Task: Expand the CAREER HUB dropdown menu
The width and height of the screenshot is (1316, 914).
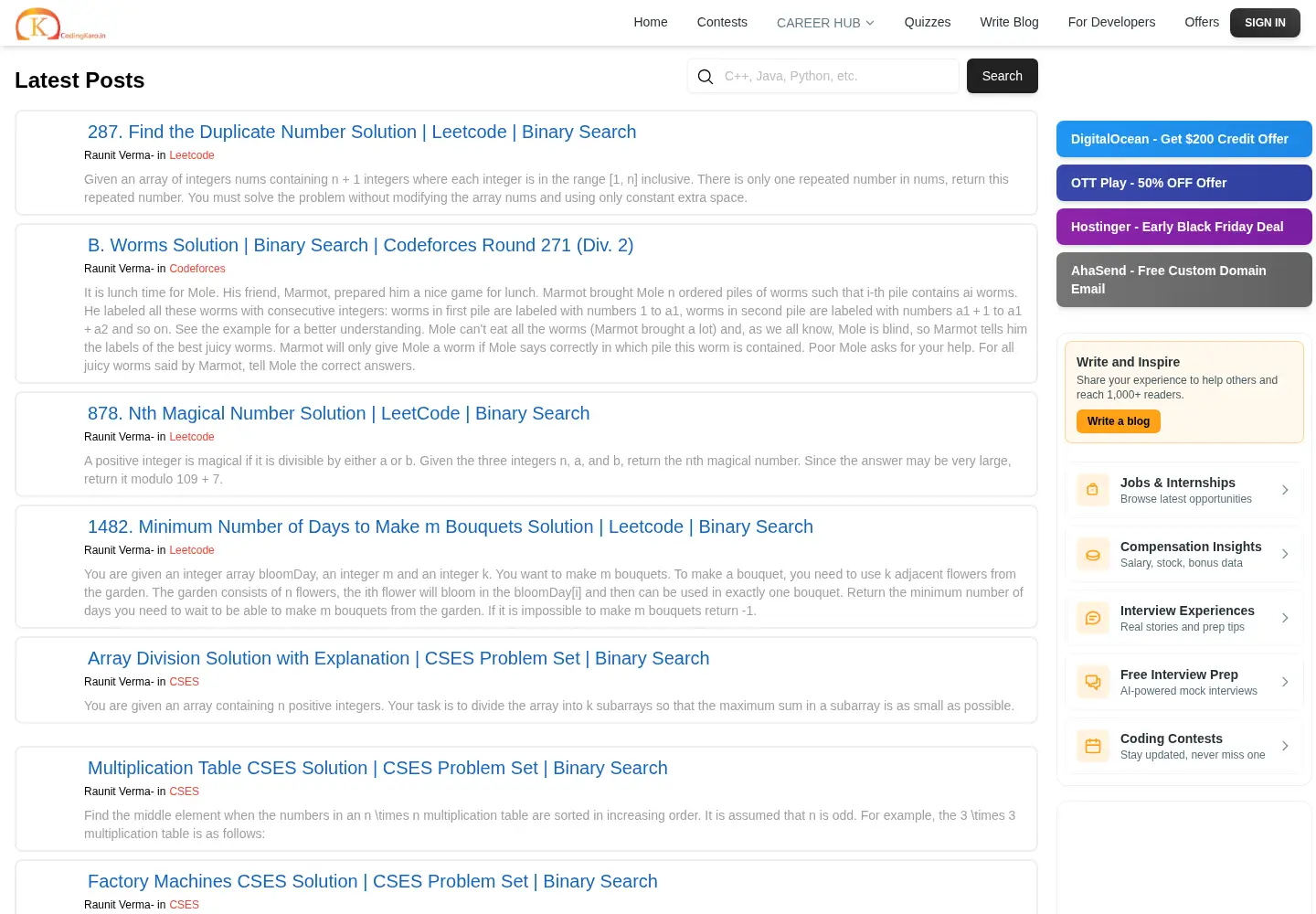Action: click(x=825, y=23)
